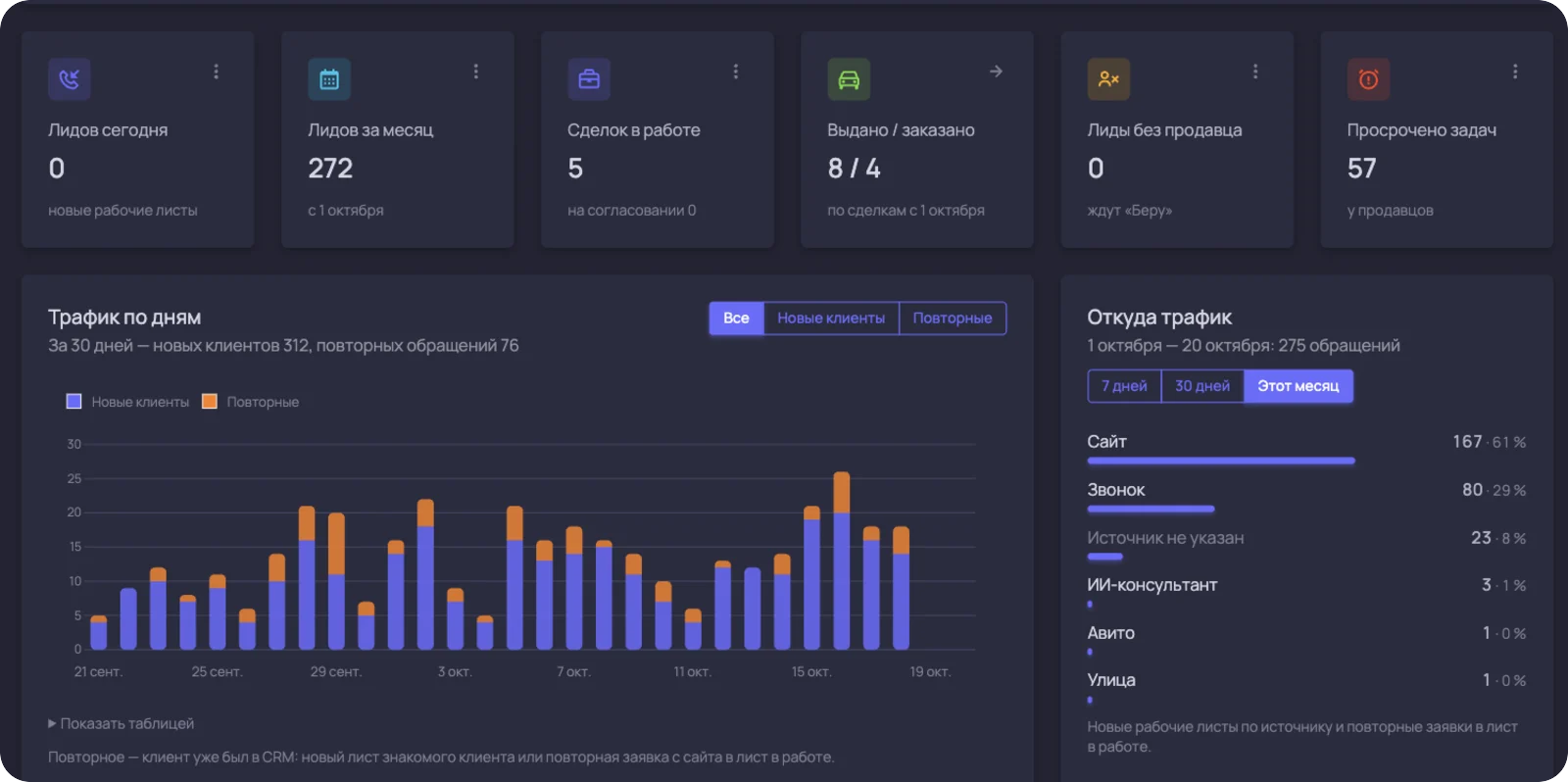The image size is (1568, 782).
Task: Click the briefcase icon on Сделок в работе card
Action: coord(589,79)
